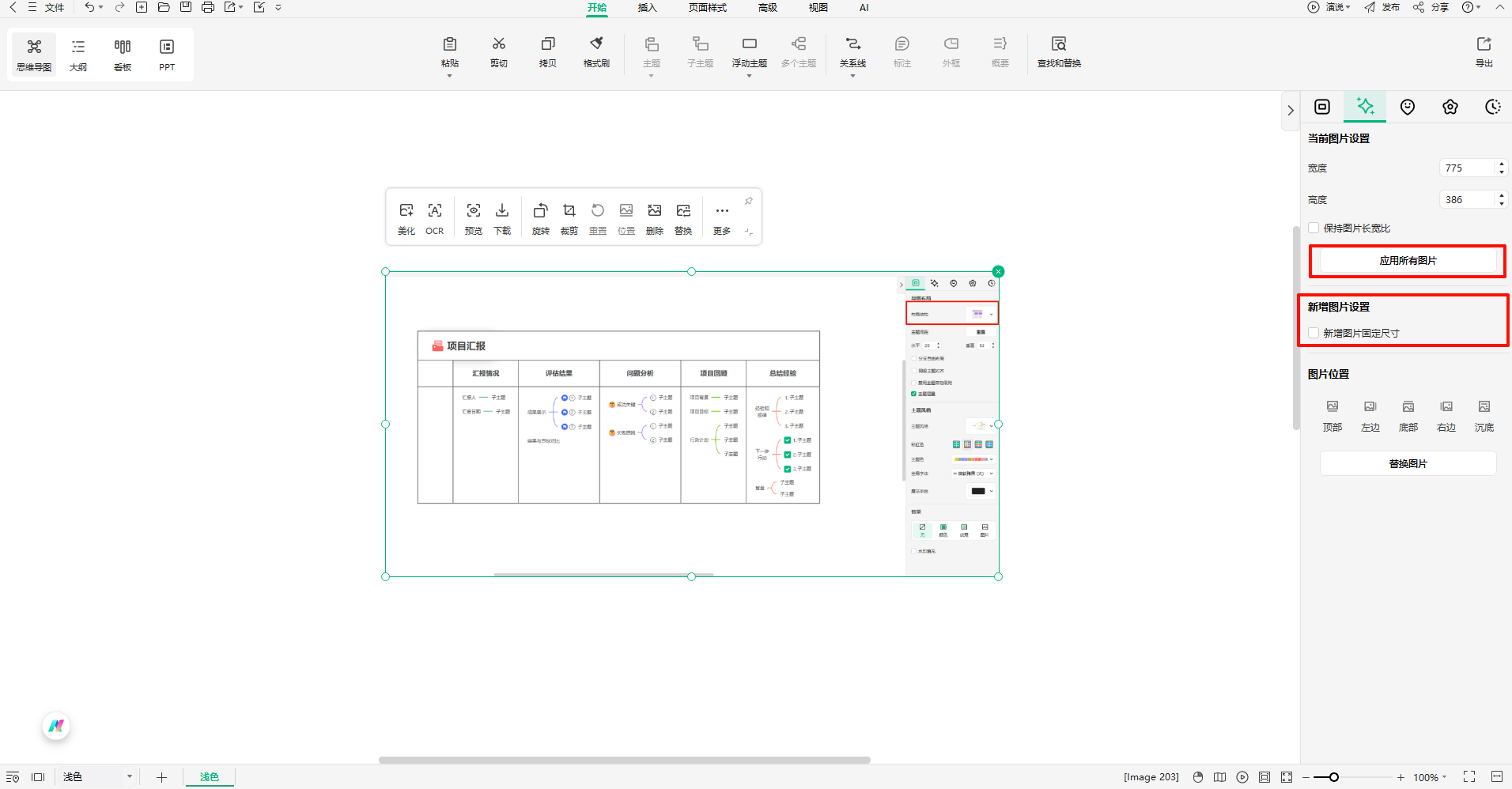The width and height of the screenshot is (1512, 789).
Task: Click 预览 preview in image toolbar
Action: (474, 218)
